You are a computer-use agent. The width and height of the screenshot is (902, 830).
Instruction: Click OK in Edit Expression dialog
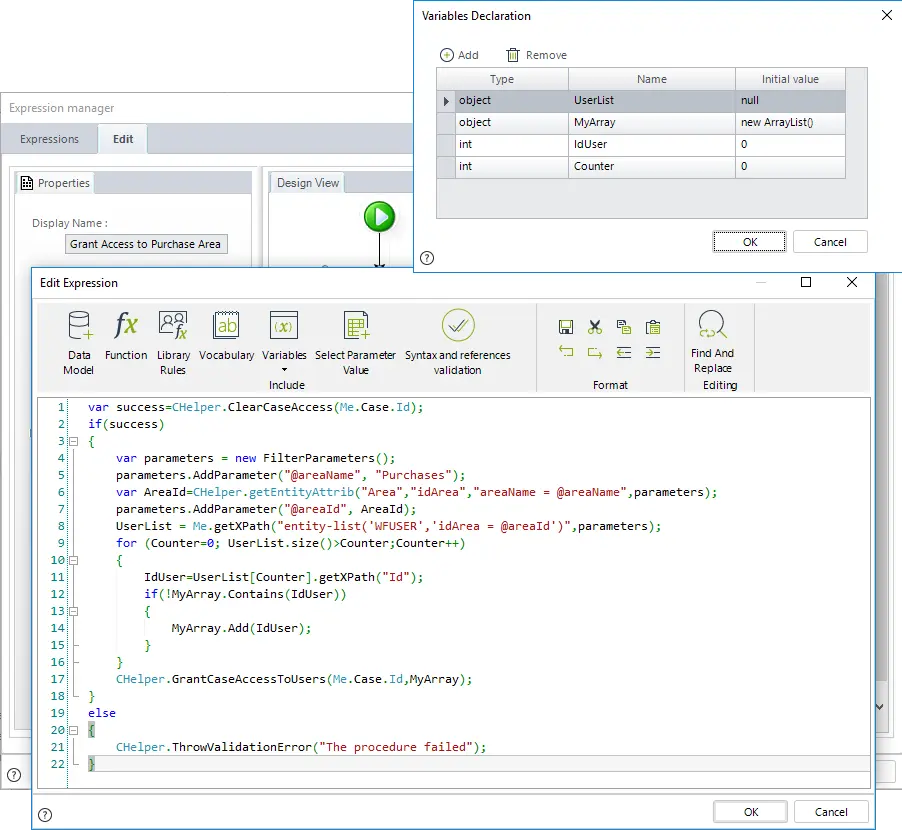[x=751, y=812]
